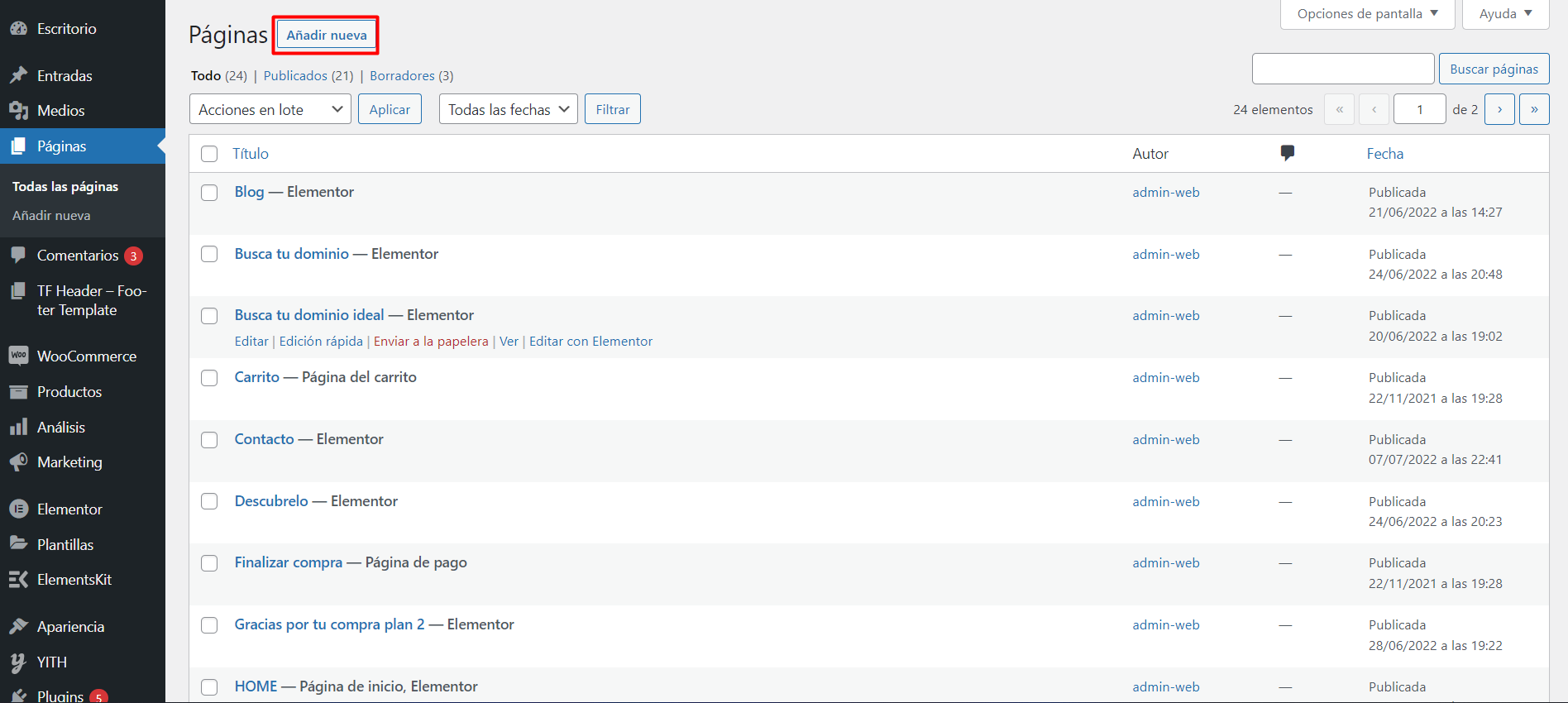Check the box for the Blog page
Screen dimensions: 1568x703
209,193
